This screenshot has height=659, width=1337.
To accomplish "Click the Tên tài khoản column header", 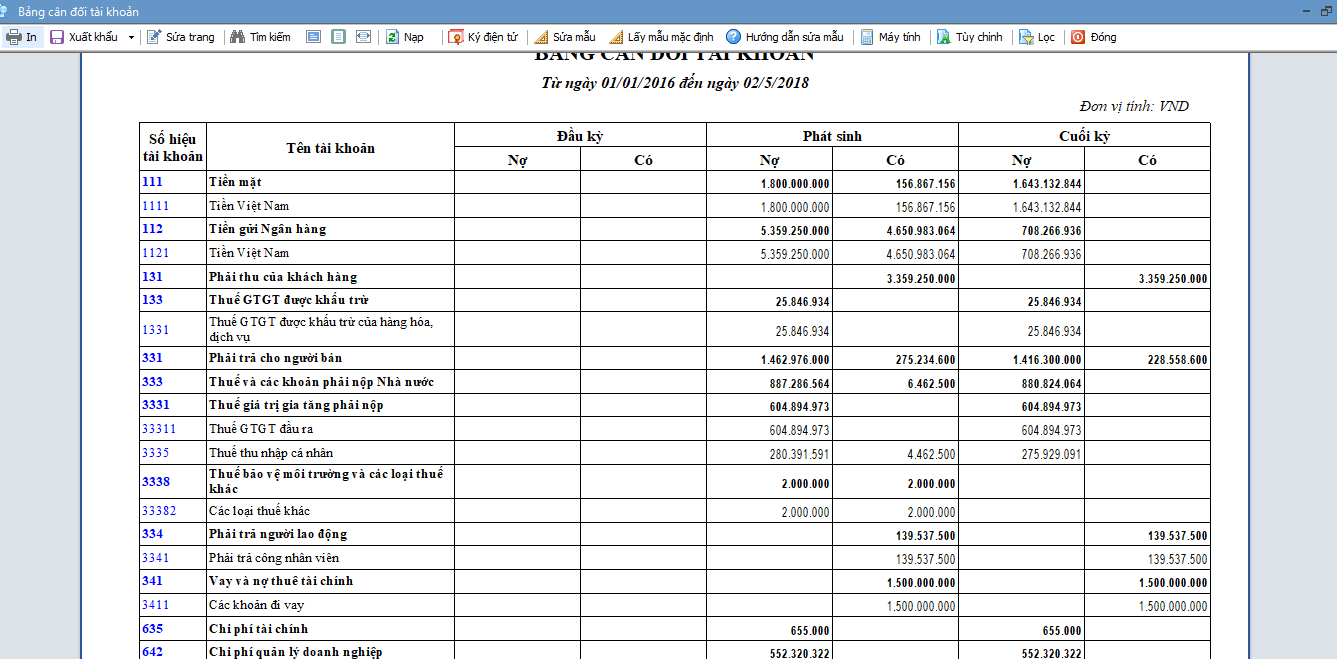I will point(330,148).
